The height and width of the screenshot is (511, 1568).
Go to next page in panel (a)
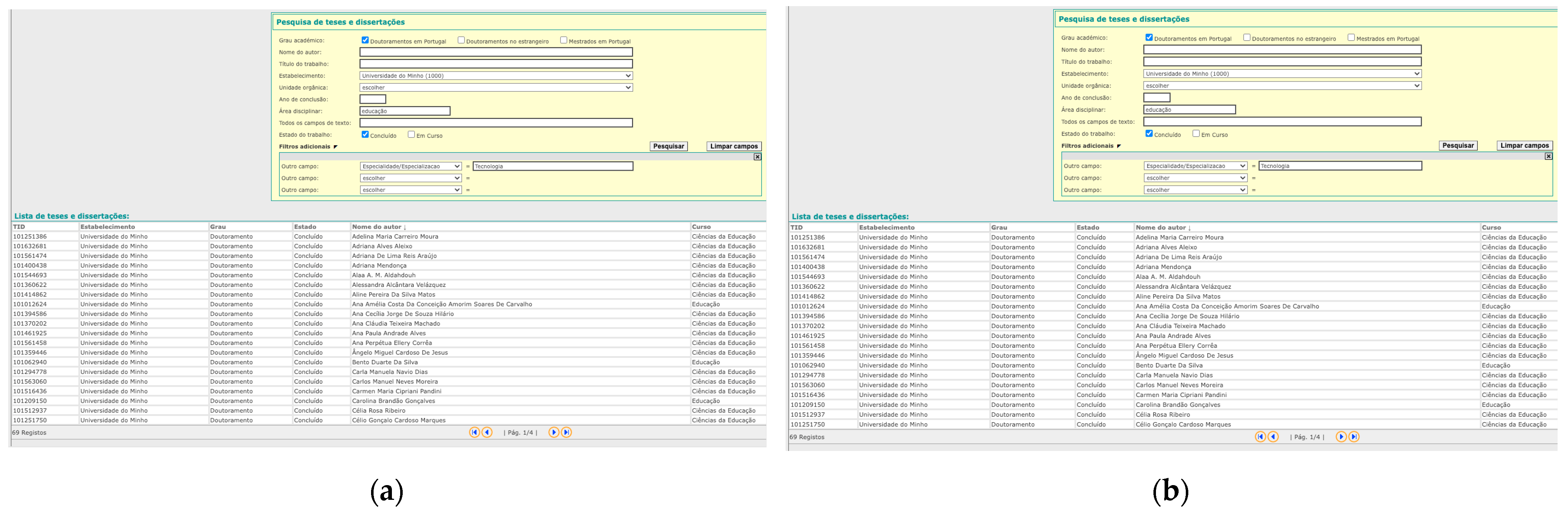(553, 433)
